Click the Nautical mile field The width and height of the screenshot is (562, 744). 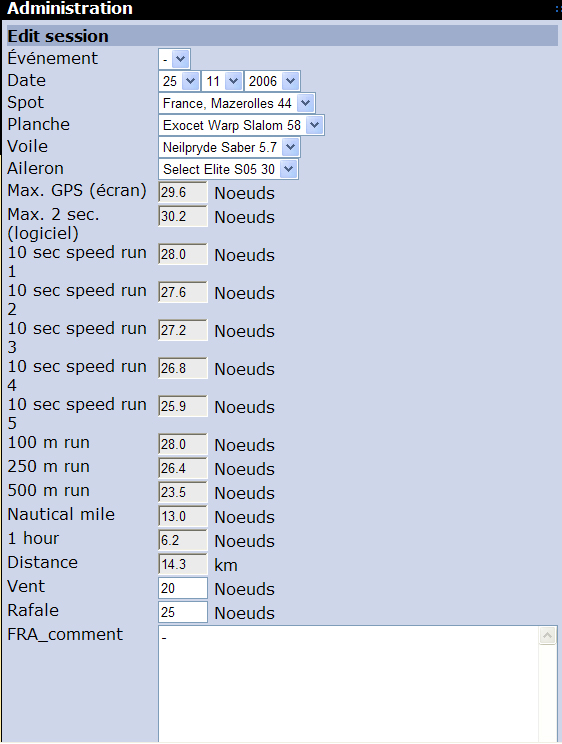[183, 516]
